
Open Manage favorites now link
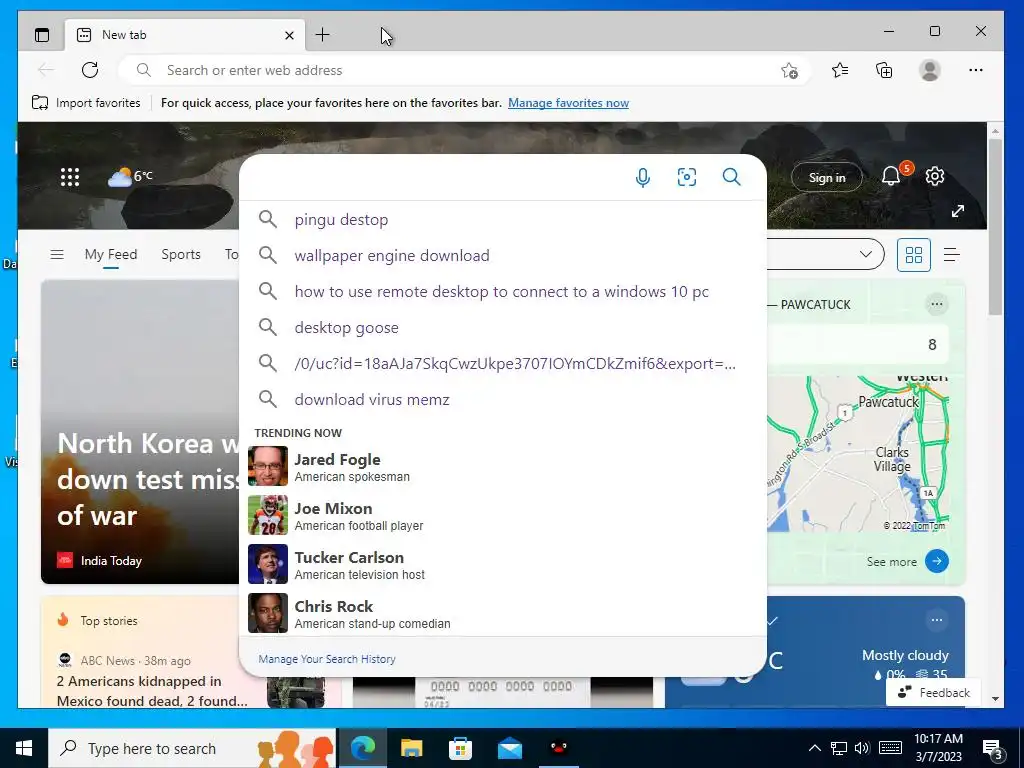(x=568, y=103)
